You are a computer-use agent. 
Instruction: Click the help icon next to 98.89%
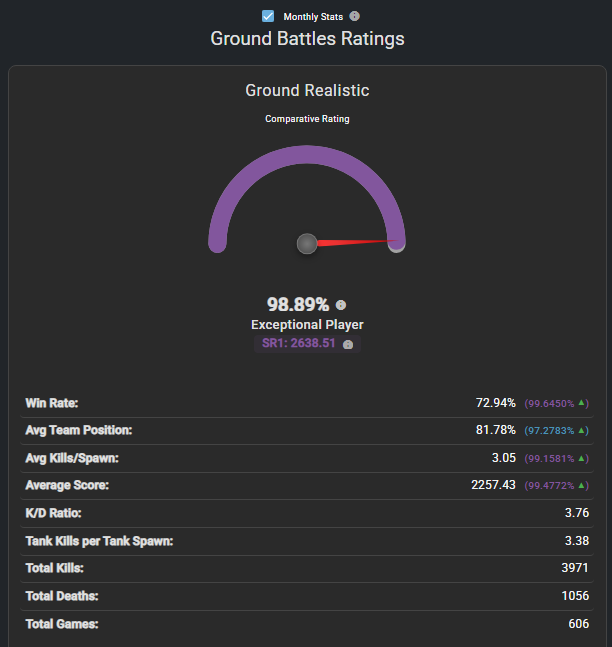pos(341,305)
